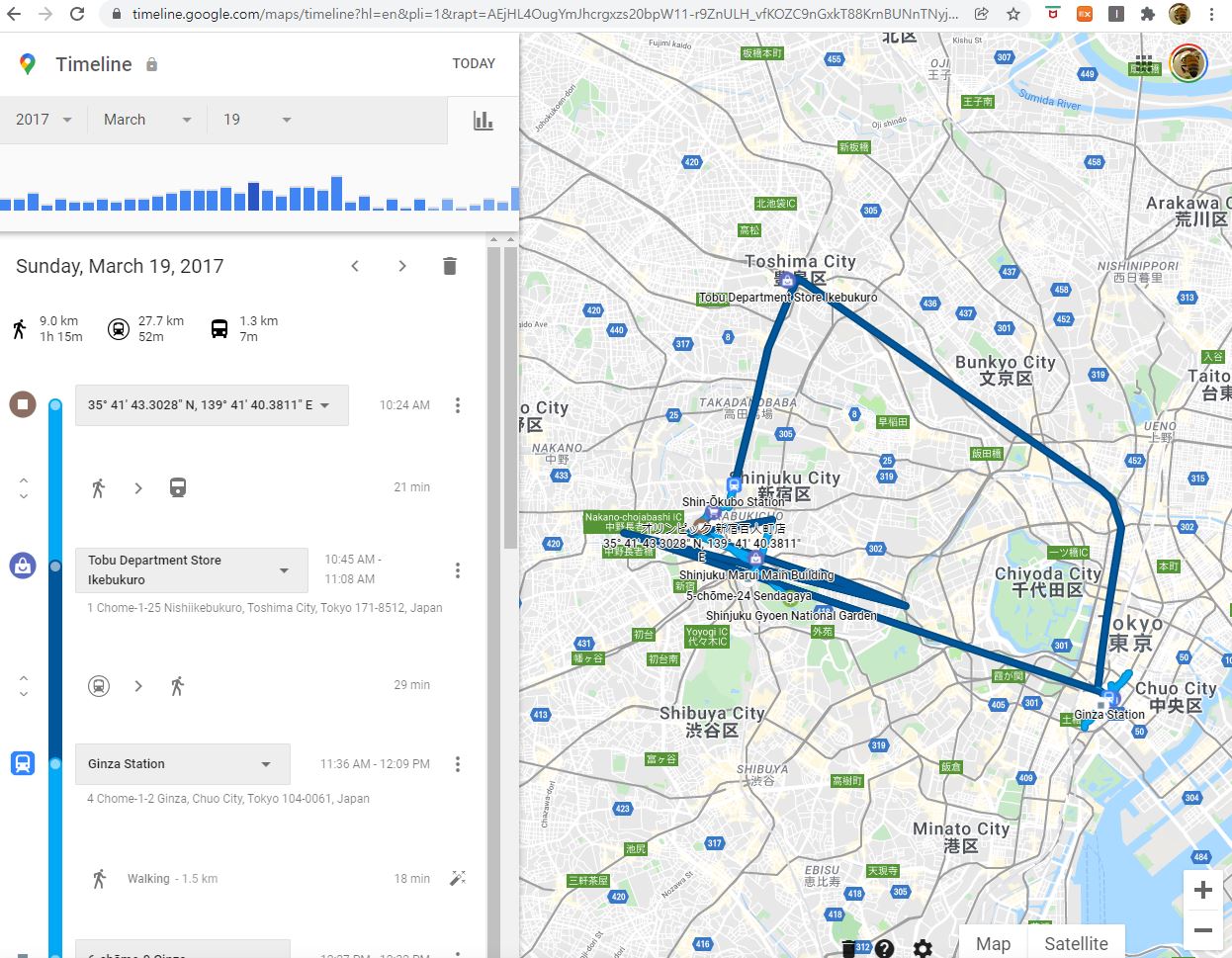Open the day 19 dropdown

(257, 120)
